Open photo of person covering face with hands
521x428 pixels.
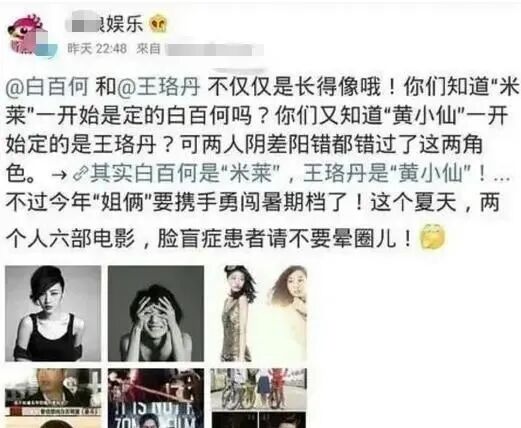point(156,314)
